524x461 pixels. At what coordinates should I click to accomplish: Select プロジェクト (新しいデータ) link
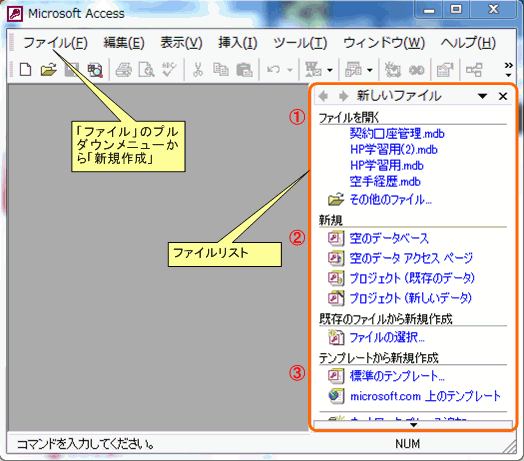coord(411,298)
